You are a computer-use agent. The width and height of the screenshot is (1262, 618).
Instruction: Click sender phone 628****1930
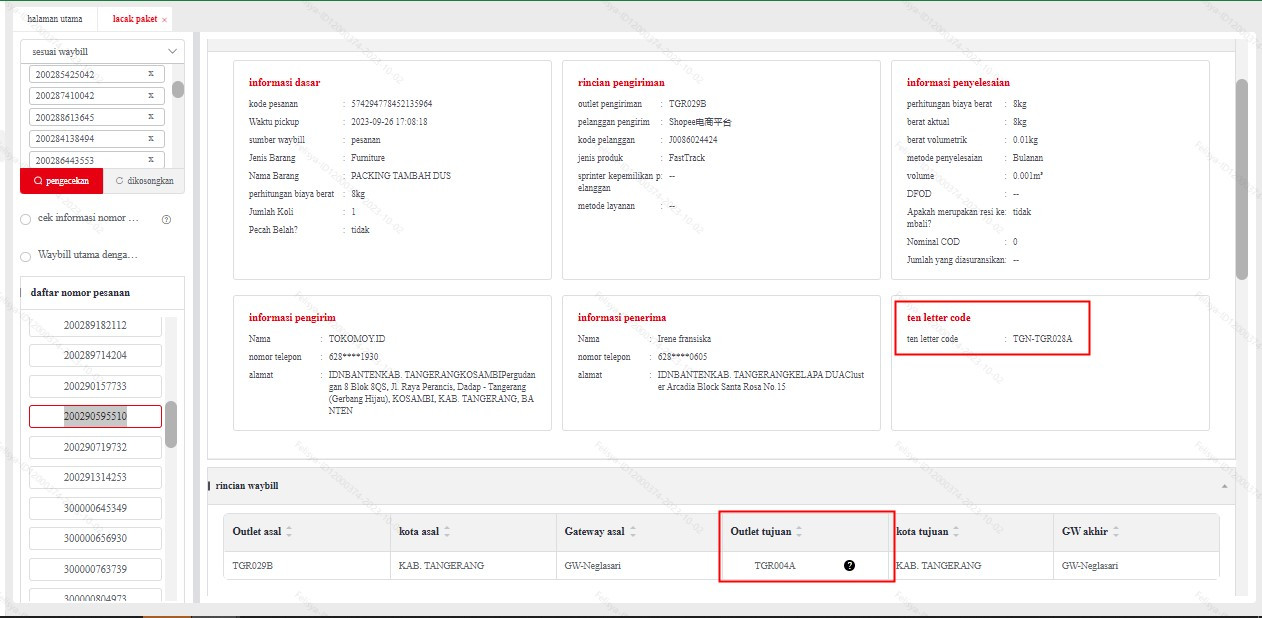point(353,356)
